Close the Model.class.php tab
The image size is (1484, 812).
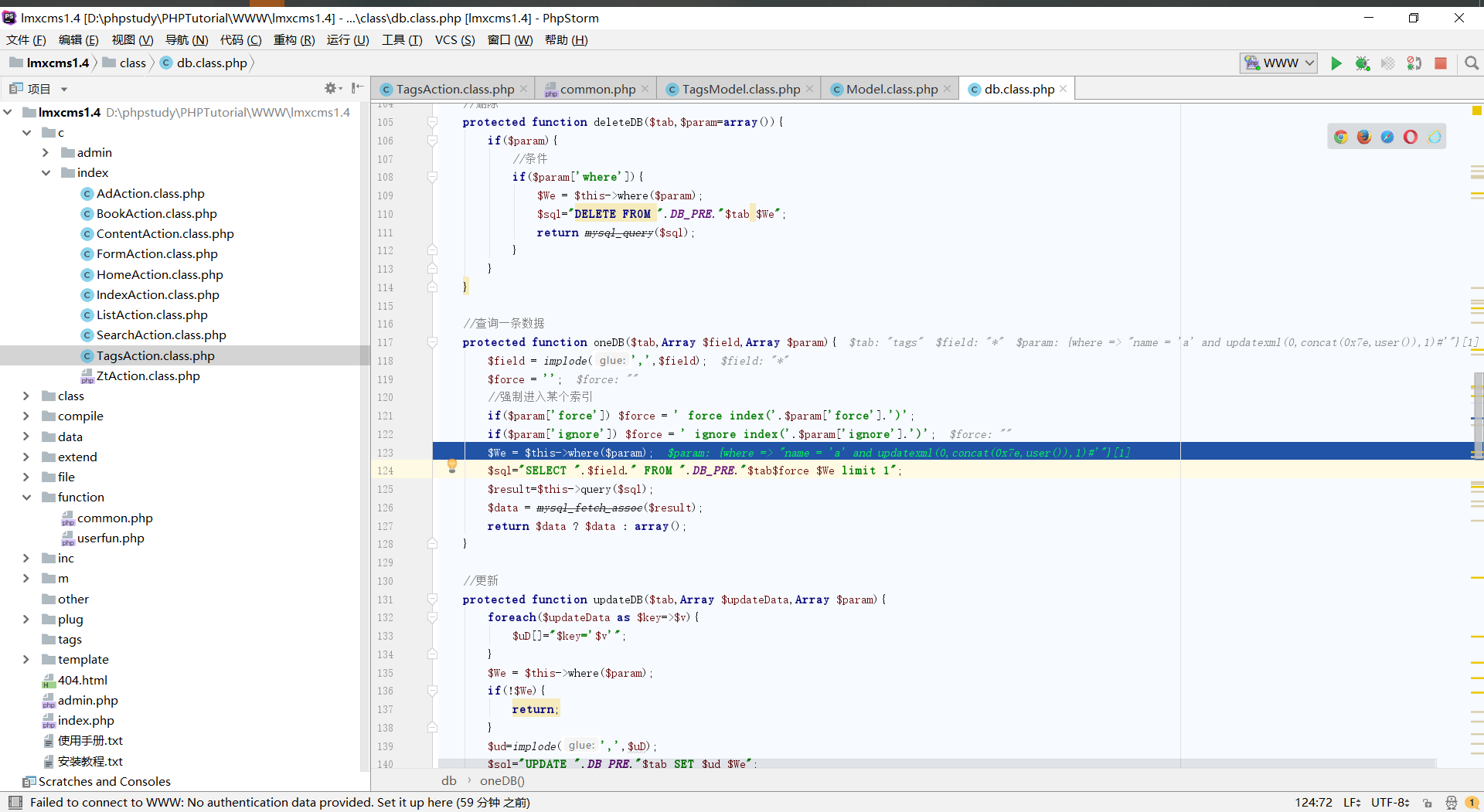click(947, 89)
